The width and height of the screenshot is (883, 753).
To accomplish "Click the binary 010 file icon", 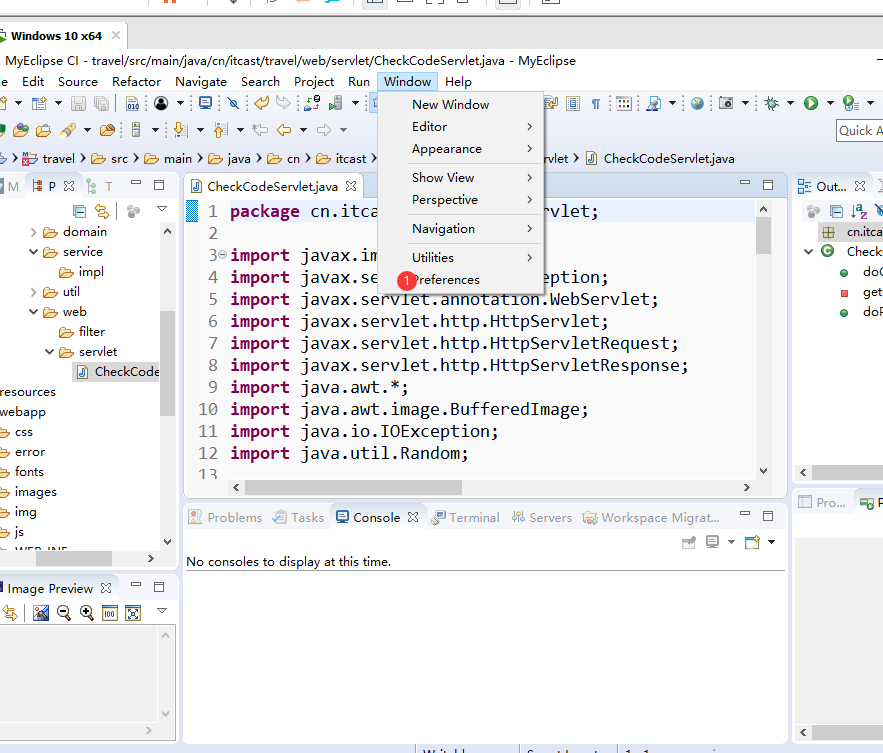I will [x=133, y=104].
